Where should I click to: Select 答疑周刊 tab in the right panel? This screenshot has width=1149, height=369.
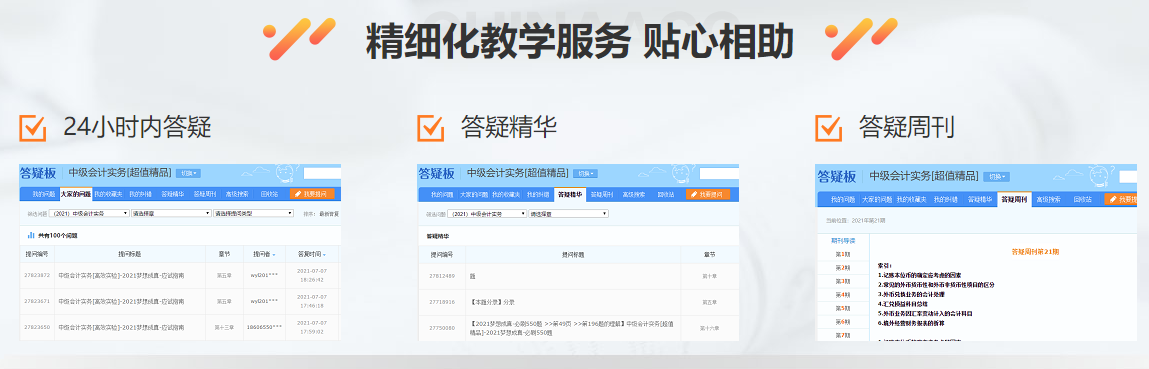[x=1014, y=199]
